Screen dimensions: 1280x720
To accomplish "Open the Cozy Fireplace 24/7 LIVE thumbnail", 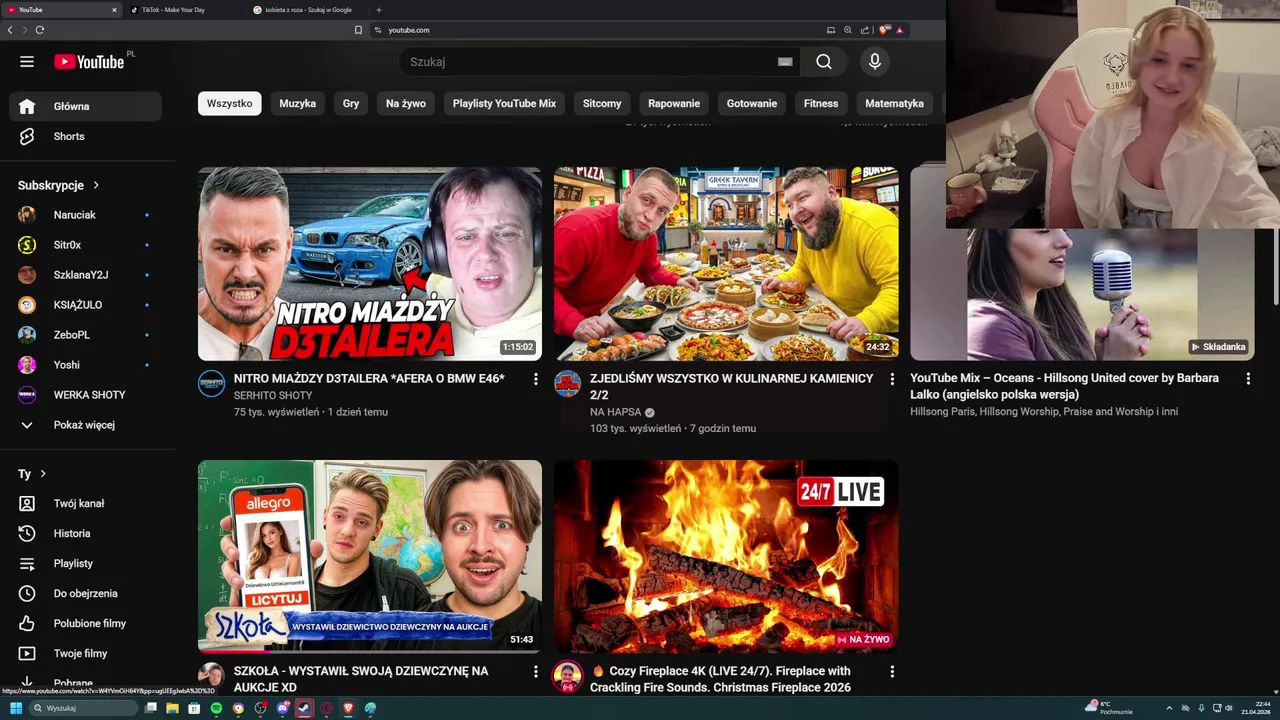I will tap(726, 557).
